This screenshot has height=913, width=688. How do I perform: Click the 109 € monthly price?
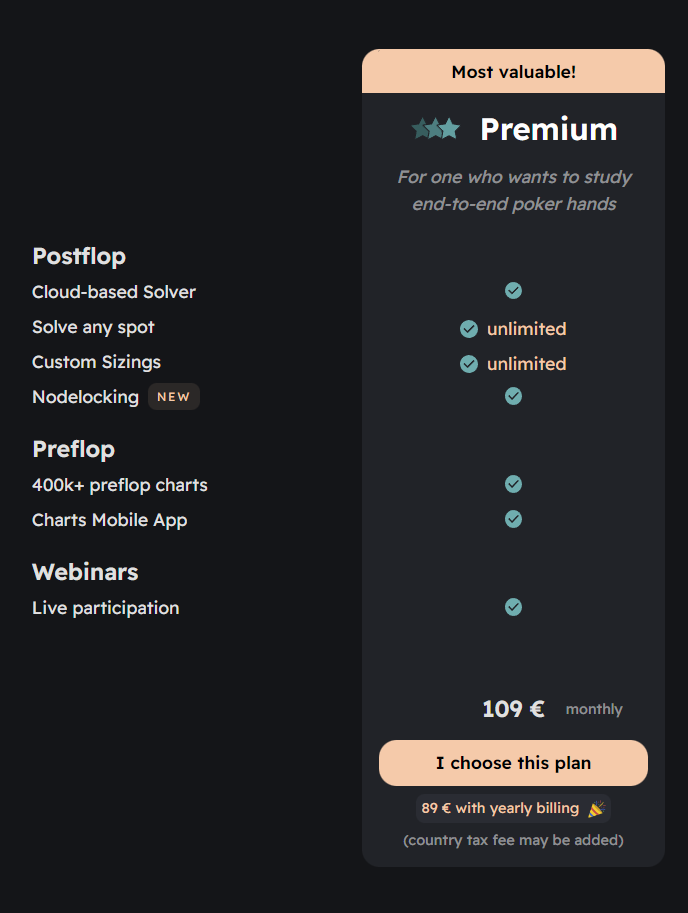[x=513, y=709]
